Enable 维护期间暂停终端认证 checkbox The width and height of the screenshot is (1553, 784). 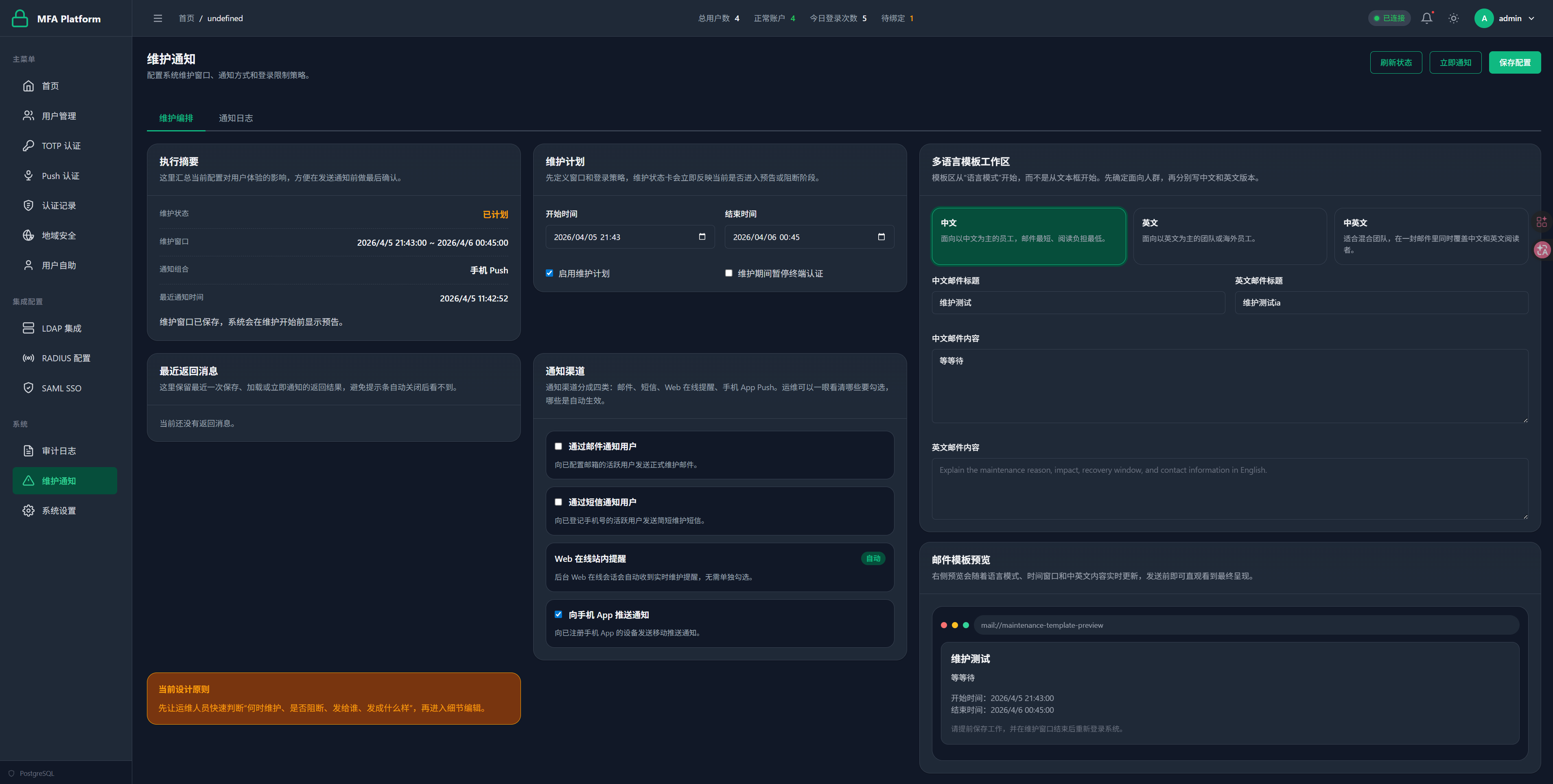[x=728, y=273]
